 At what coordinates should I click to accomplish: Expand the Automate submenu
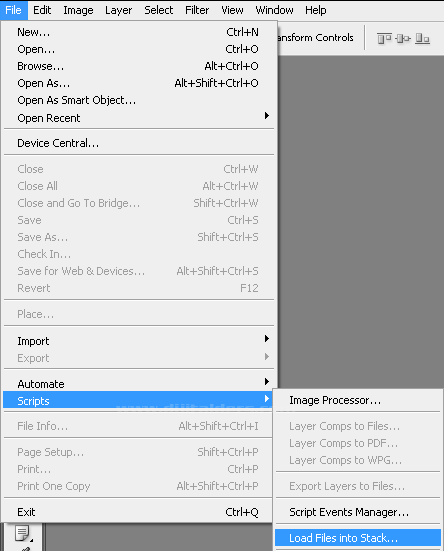(139, 384)
